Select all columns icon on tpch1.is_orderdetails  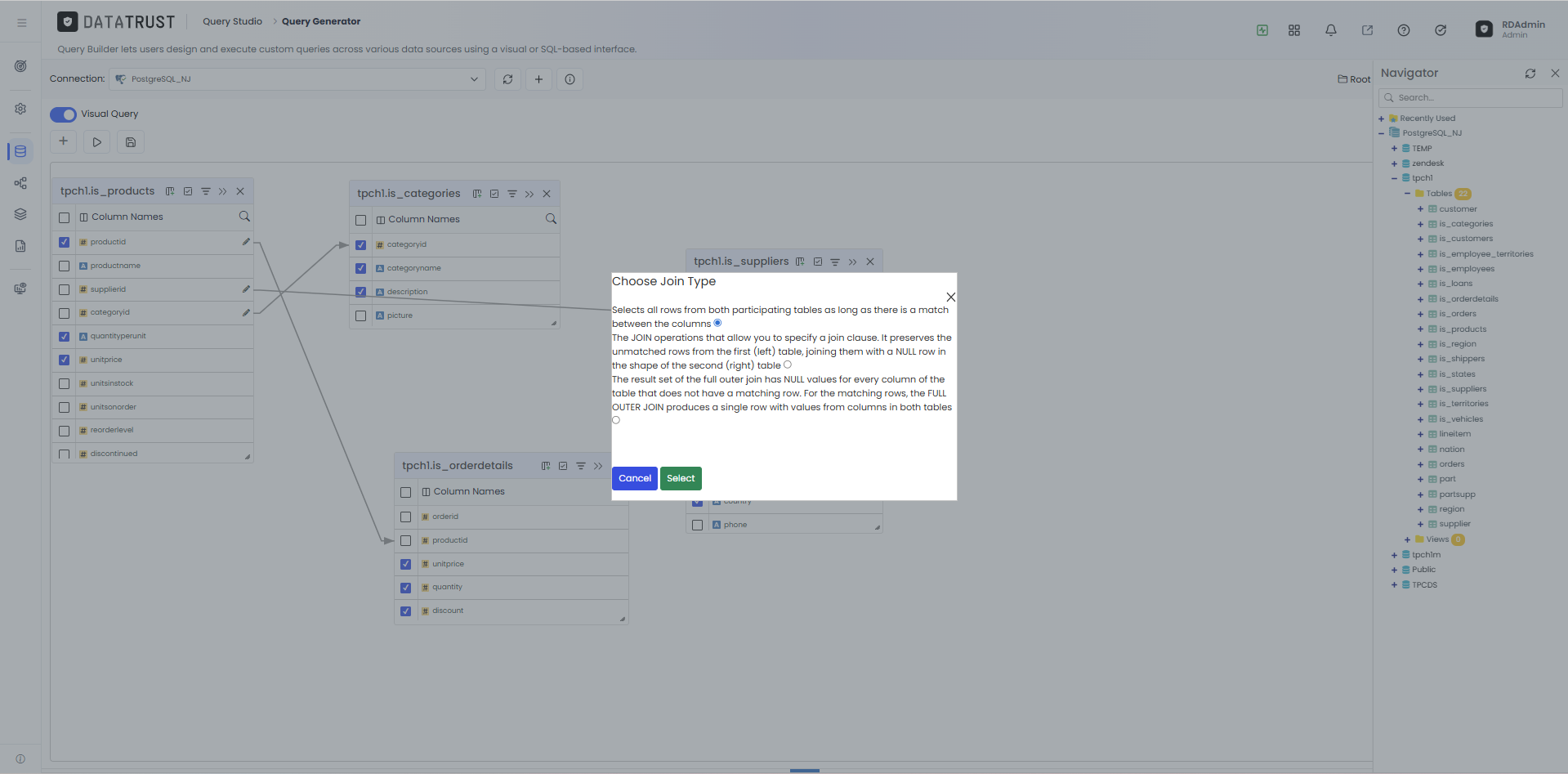point(563,466)
